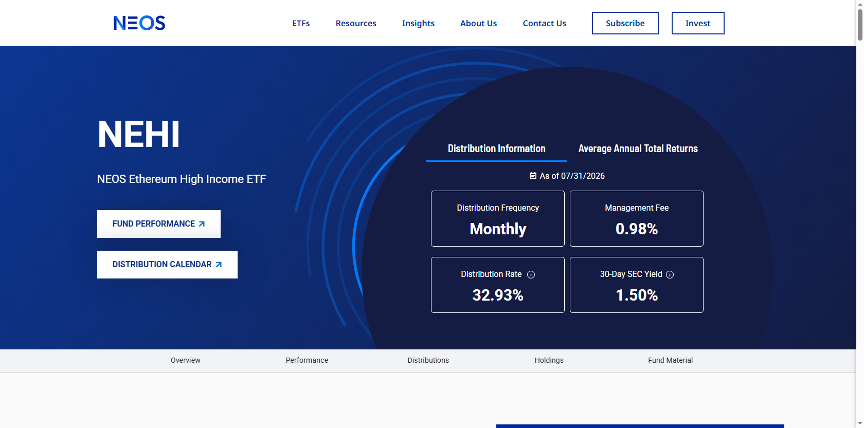864x428 pixels.
Task: Click the Monthly distribution frequency value
Action: point(498,229)
